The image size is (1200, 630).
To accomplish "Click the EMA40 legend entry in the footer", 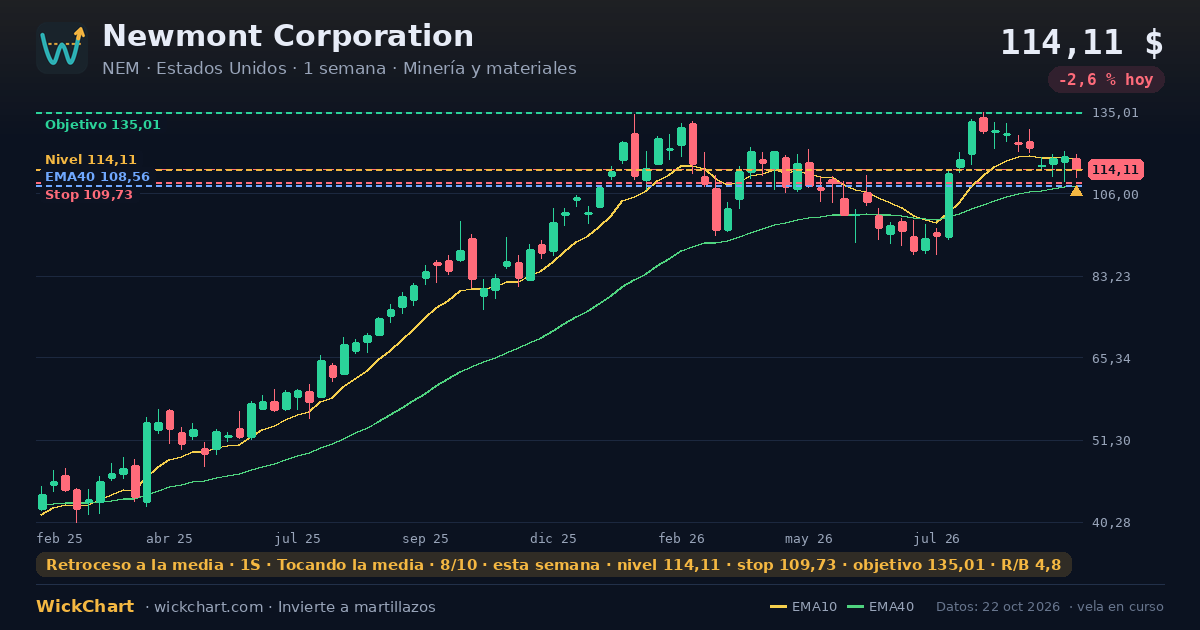I will pos(880,607).
